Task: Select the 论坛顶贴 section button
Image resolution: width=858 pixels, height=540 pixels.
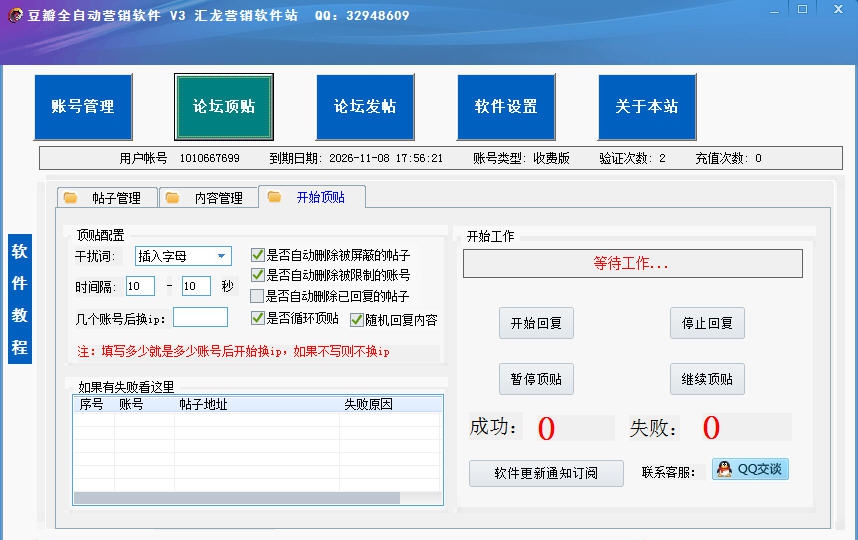Action: point(224,107)
